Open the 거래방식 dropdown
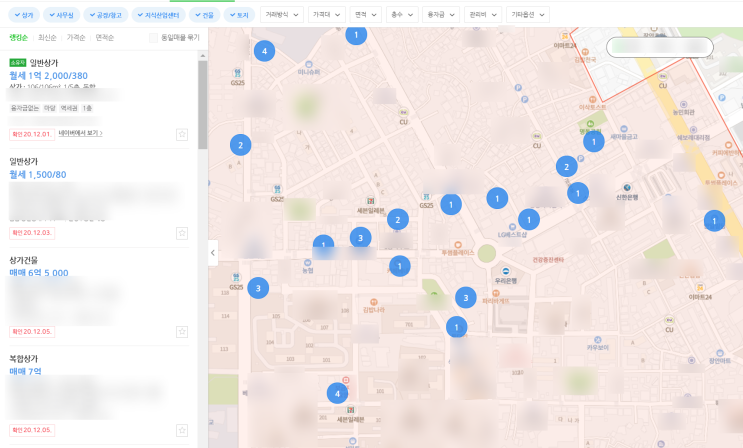743x448 pixels. click(x=282, y=15)
